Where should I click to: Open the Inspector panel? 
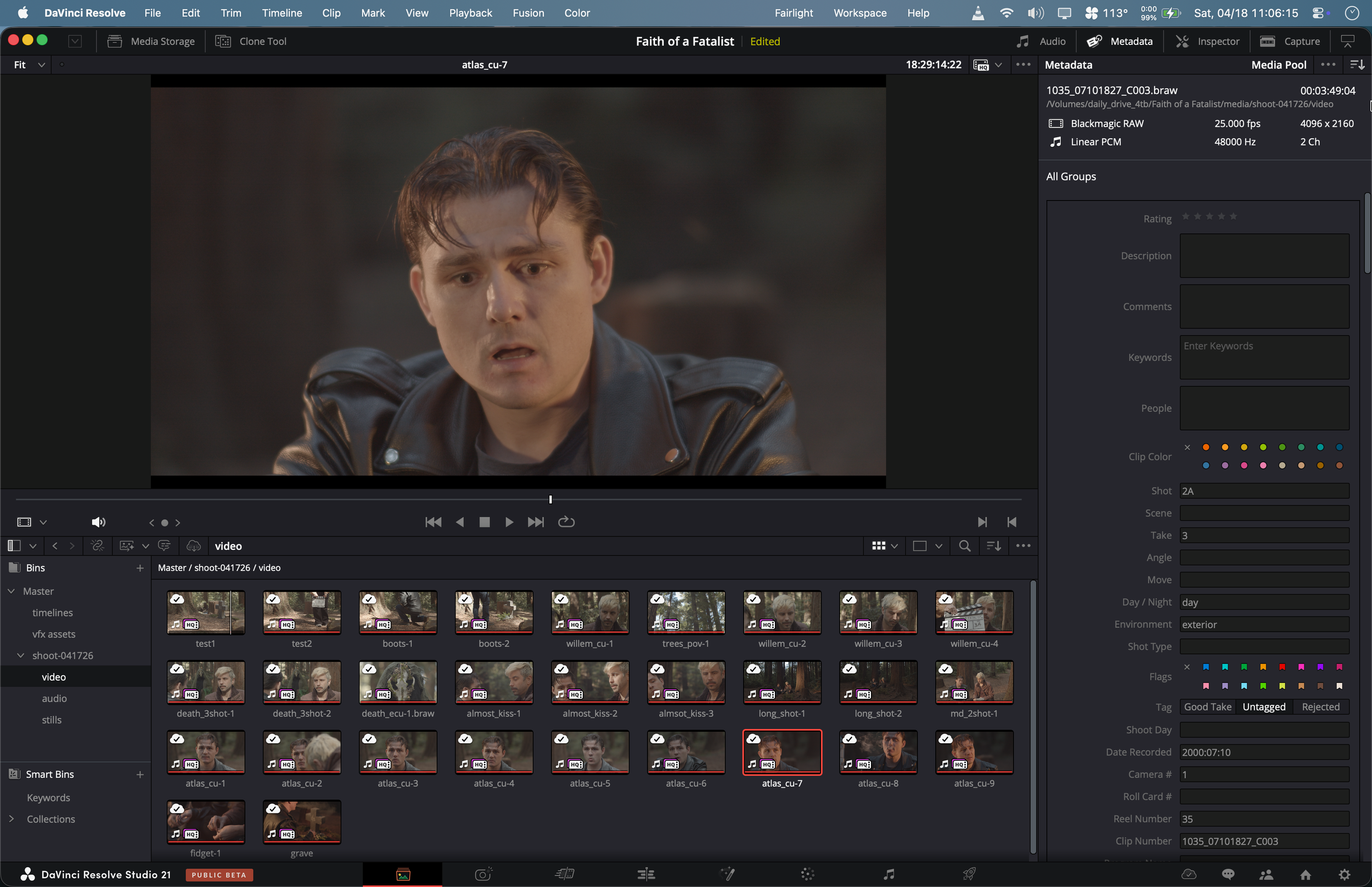coord(1207,42)
